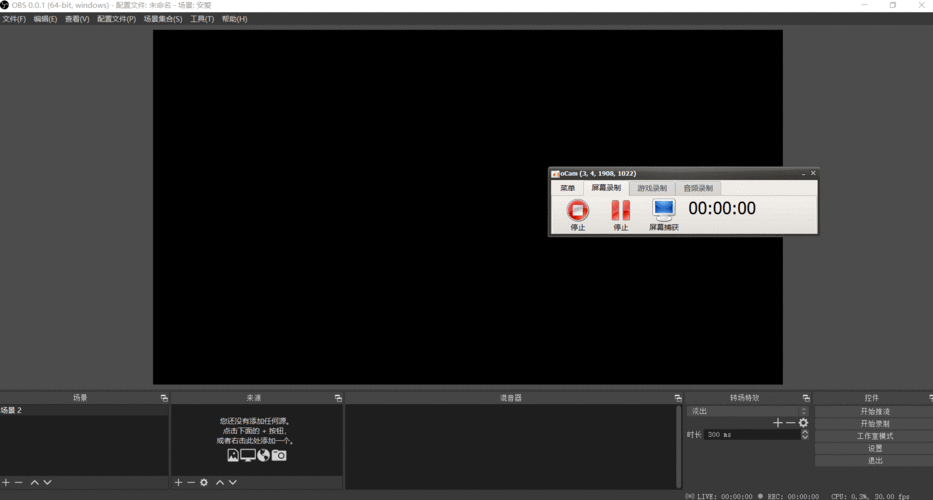Add a new scene with the plus icon

(x=6, y=483)
